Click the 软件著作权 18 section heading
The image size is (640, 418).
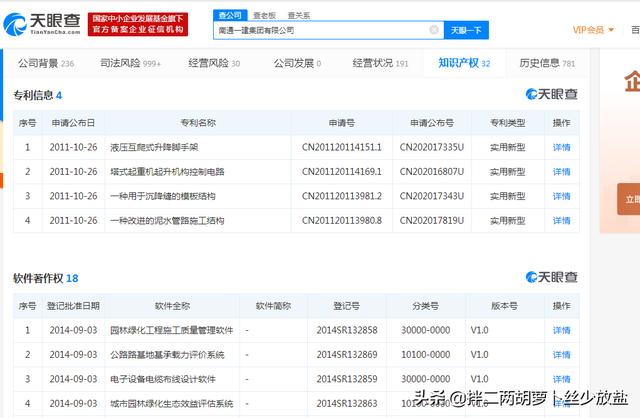click(46, 278)
